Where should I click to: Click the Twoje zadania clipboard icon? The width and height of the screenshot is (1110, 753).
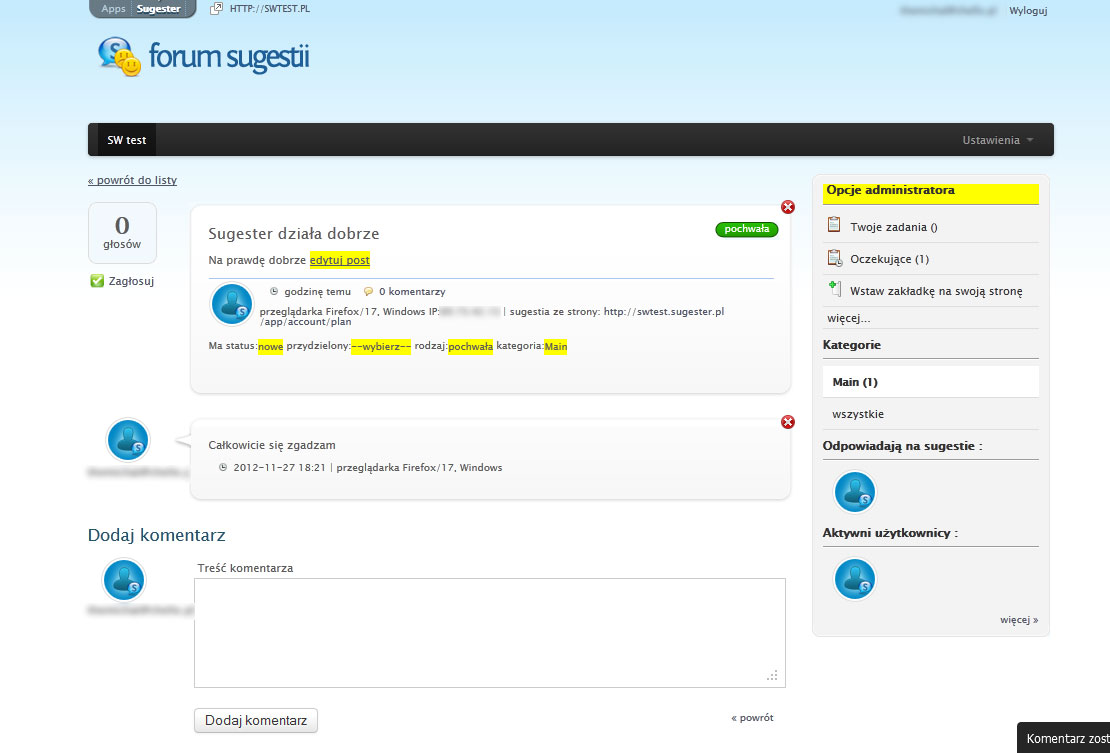[x=834, y=225]
